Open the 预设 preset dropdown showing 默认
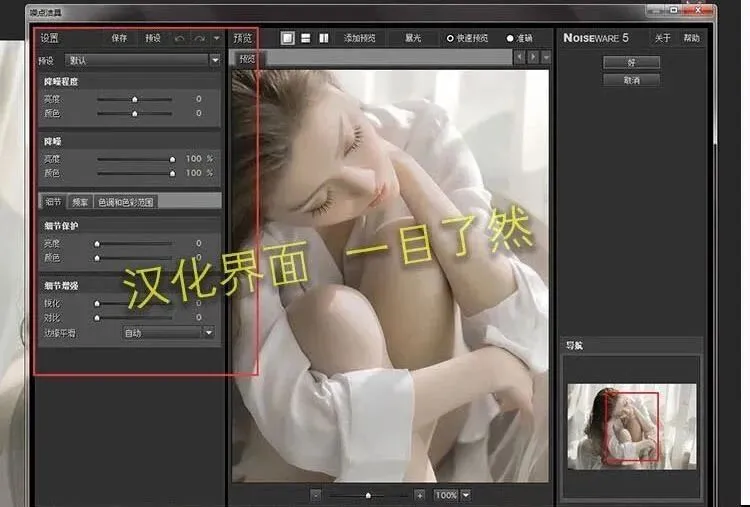The image size is (750, 507). (140, 60)
